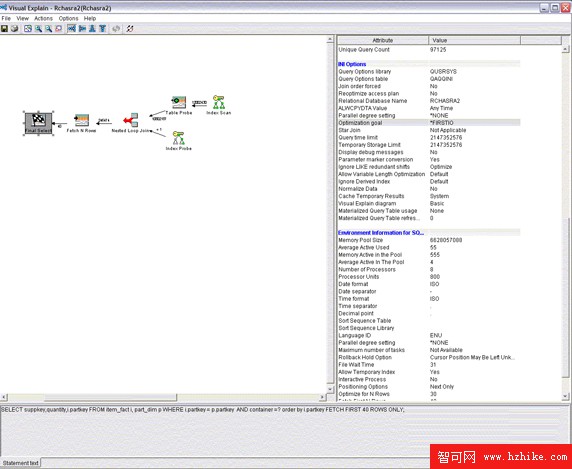Click the overview window toolbar icon
This screenshot has width=572, height=469.
coord(28,28)
